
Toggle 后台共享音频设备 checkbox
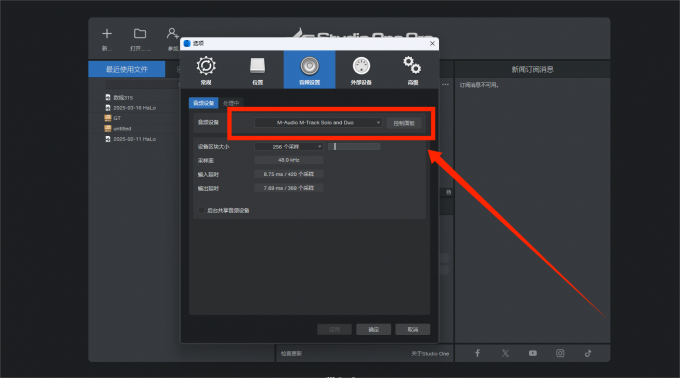point(201,210)
